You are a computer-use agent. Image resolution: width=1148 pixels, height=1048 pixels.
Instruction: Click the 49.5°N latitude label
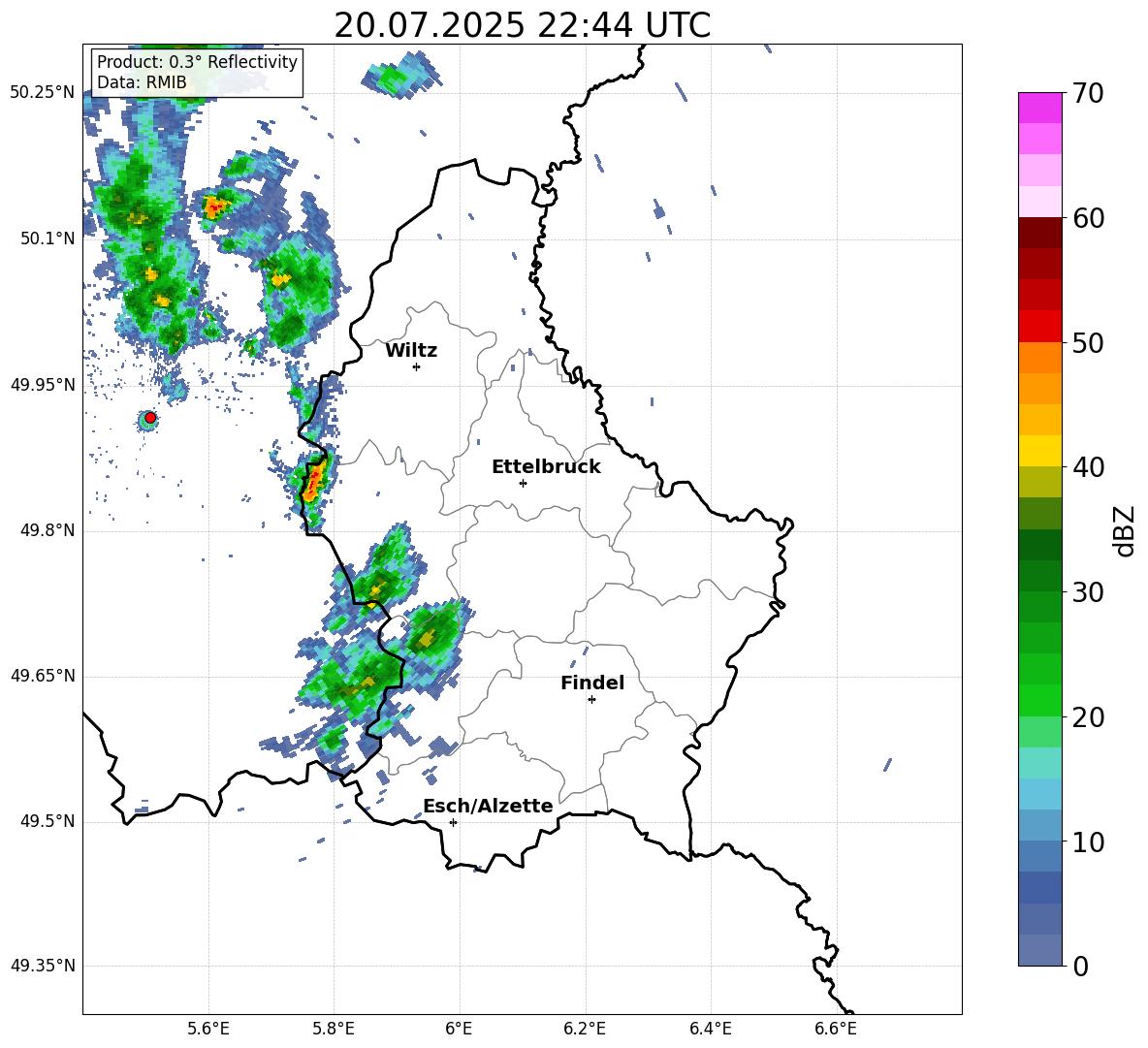[x=48, y=821]
